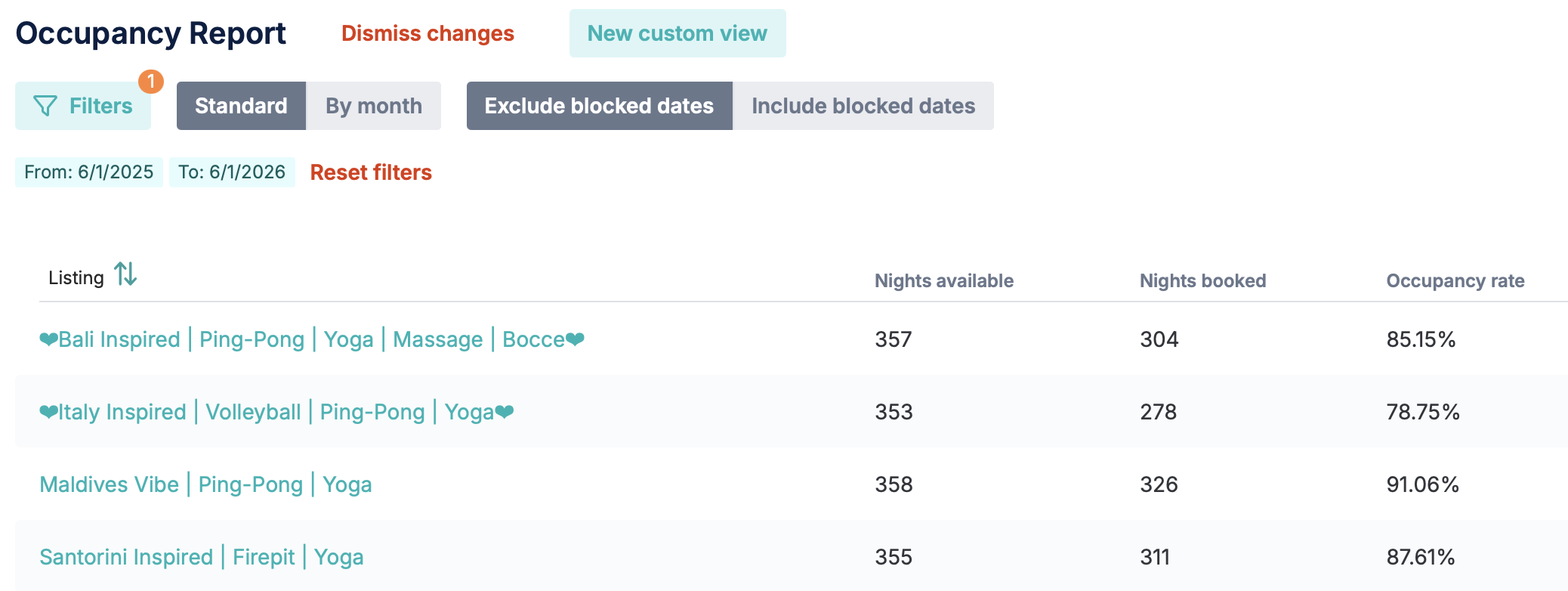Click the To: 6/1/2026 date chip
The image size is (1568, 591).
pos(232,172)
